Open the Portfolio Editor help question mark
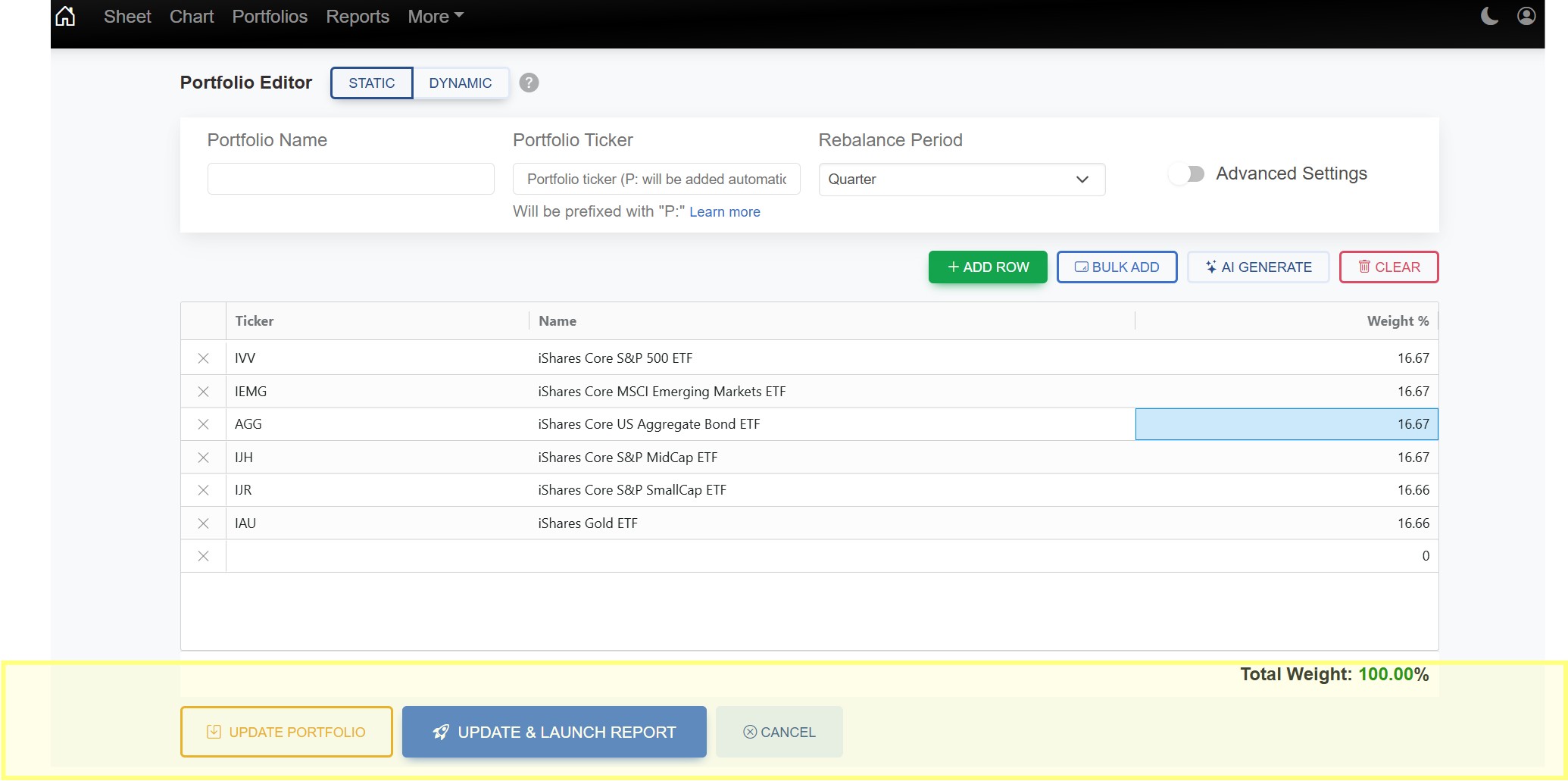Image resolution: width=1568 pixels, height=781 pixels. click(529, 83)
